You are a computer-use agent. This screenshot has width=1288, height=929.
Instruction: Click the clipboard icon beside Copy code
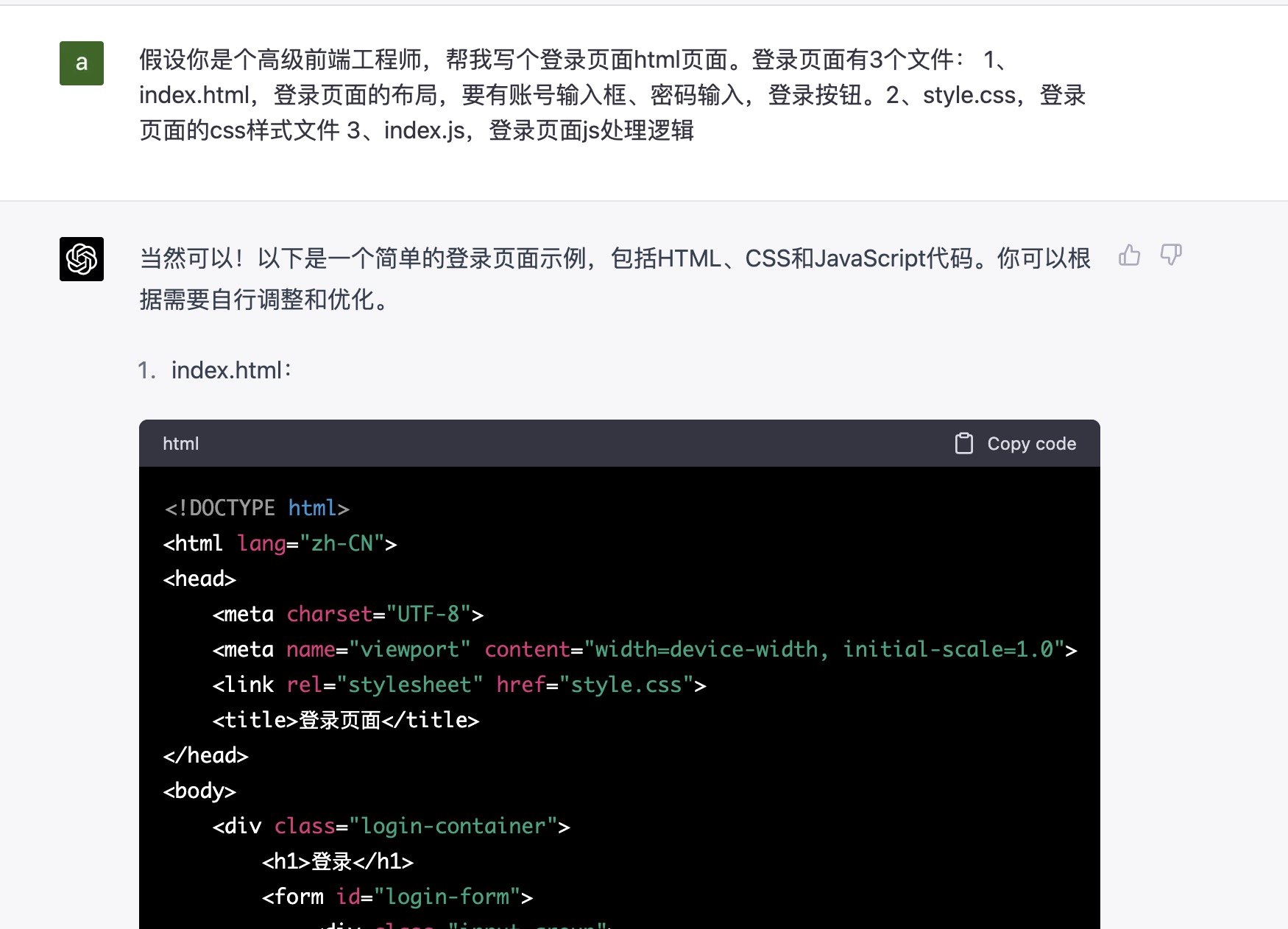pos(964,443)
